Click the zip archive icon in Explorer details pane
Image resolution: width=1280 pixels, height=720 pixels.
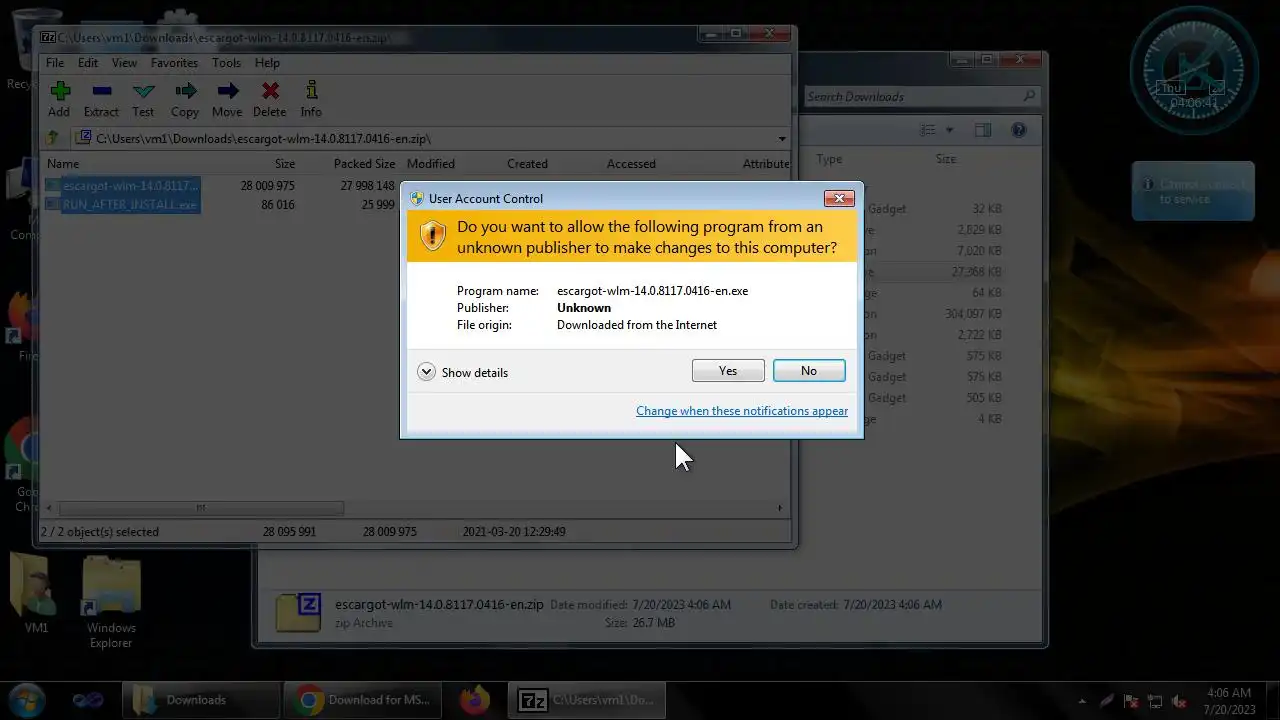(x=298, y=612)
